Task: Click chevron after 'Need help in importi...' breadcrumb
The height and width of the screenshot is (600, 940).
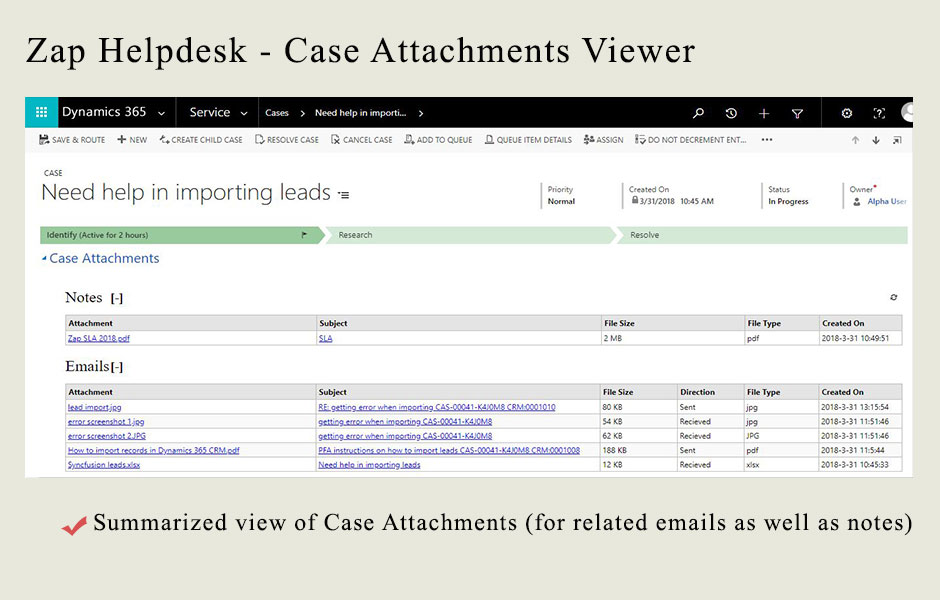Action: click(x=421, y=113)
